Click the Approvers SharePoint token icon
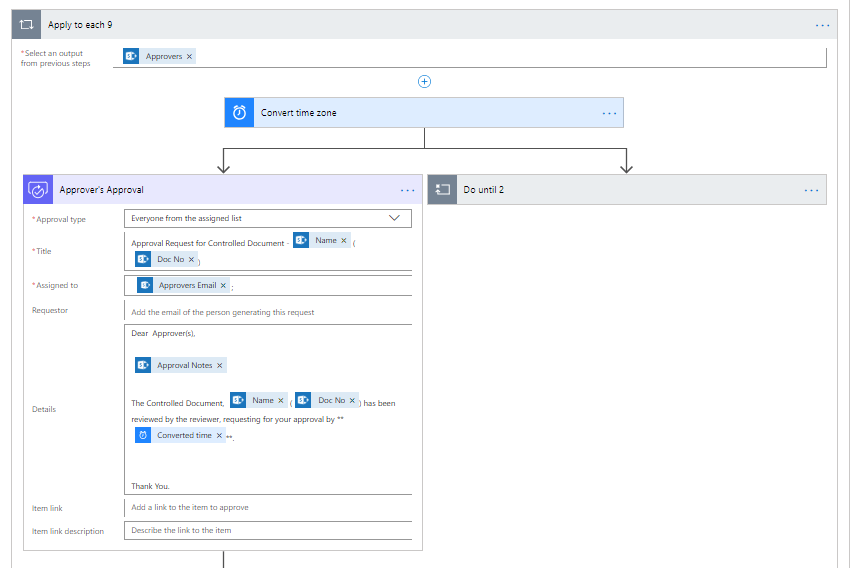The image size is (862, 568). tap(131, 56)
